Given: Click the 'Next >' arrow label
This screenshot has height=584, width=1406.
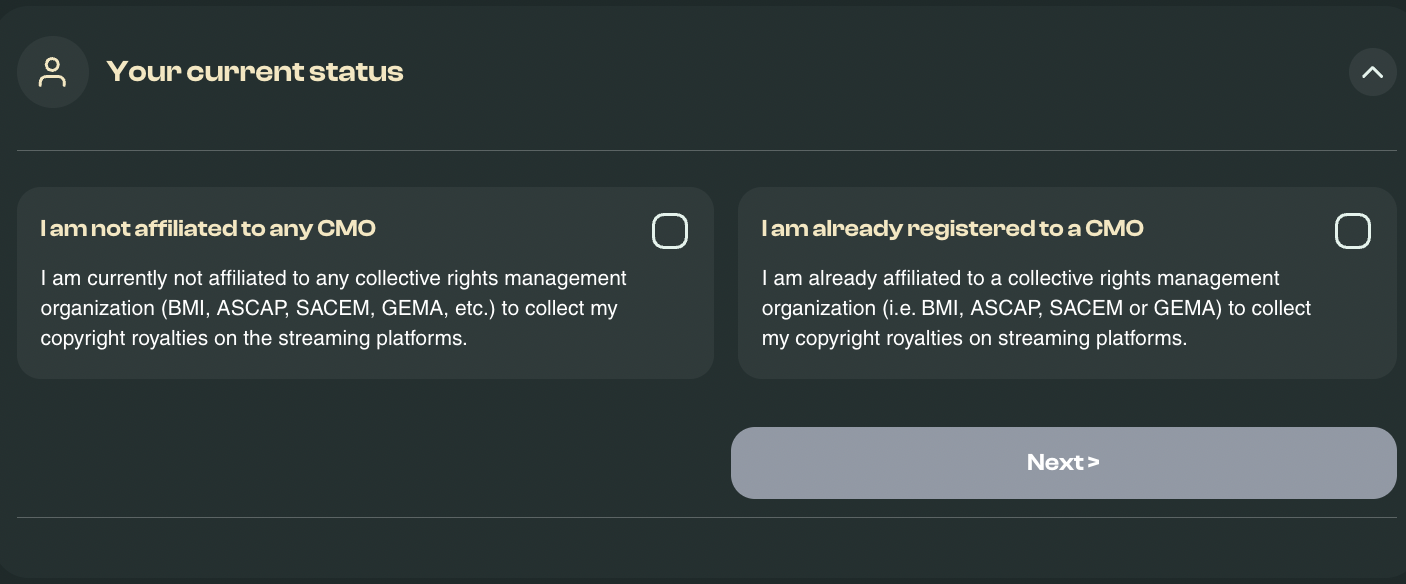Looking at the screenshot, I should pos(1063,463).
